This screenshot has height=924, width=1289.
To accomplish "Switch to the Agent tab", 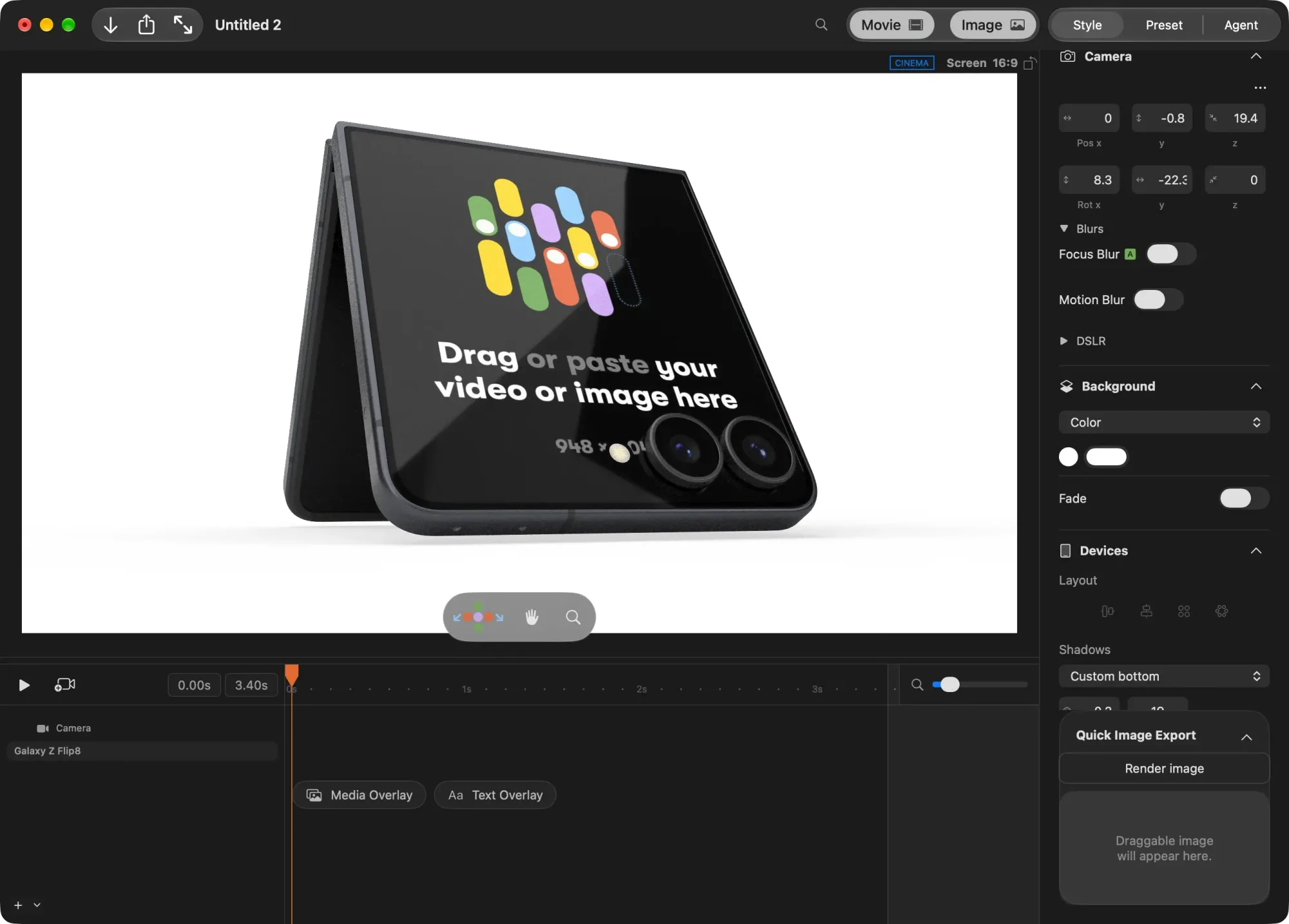I will click(x=1241, y=25).
